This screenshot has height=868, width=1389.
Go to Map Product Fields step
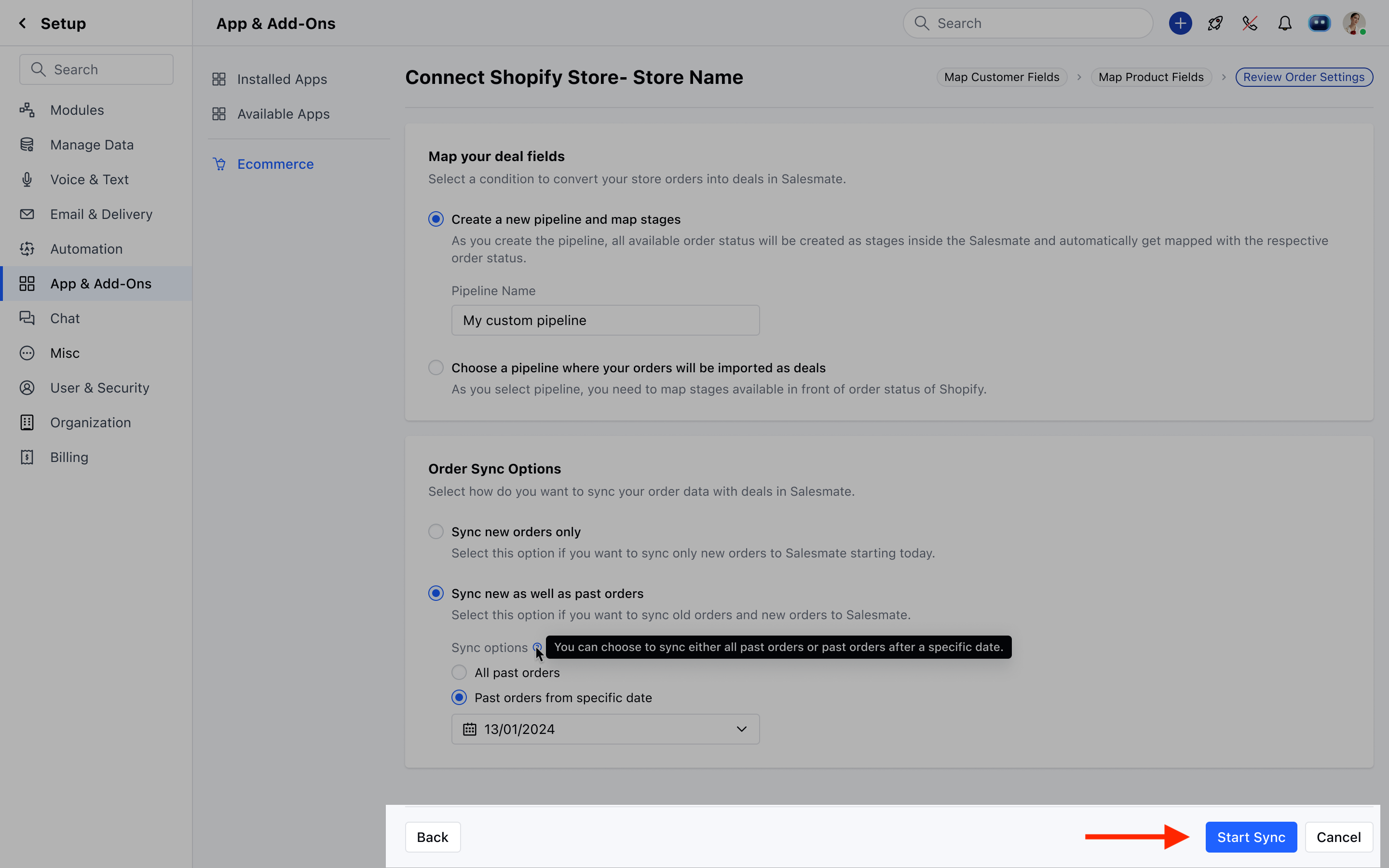(x=1151, y=77)
